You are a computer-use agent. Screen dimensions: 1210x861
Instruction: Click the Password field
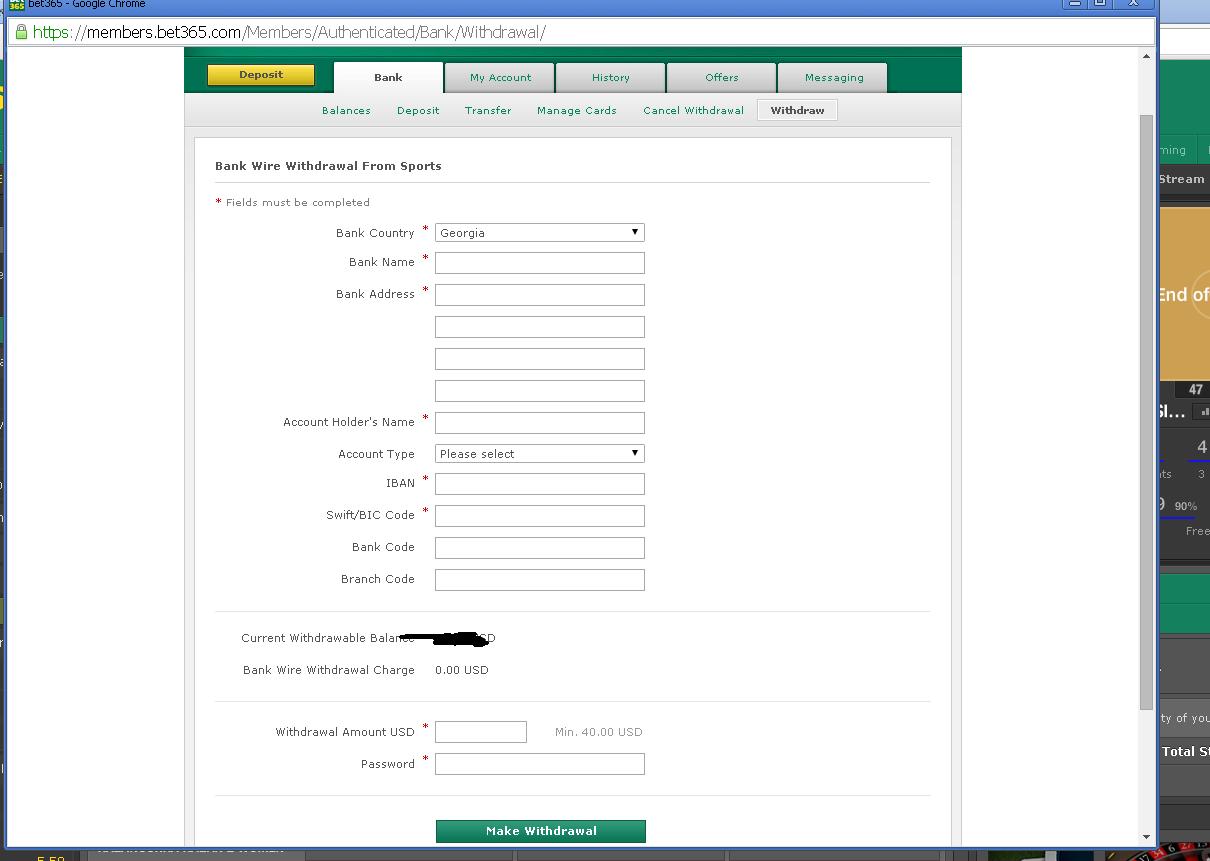540,764
